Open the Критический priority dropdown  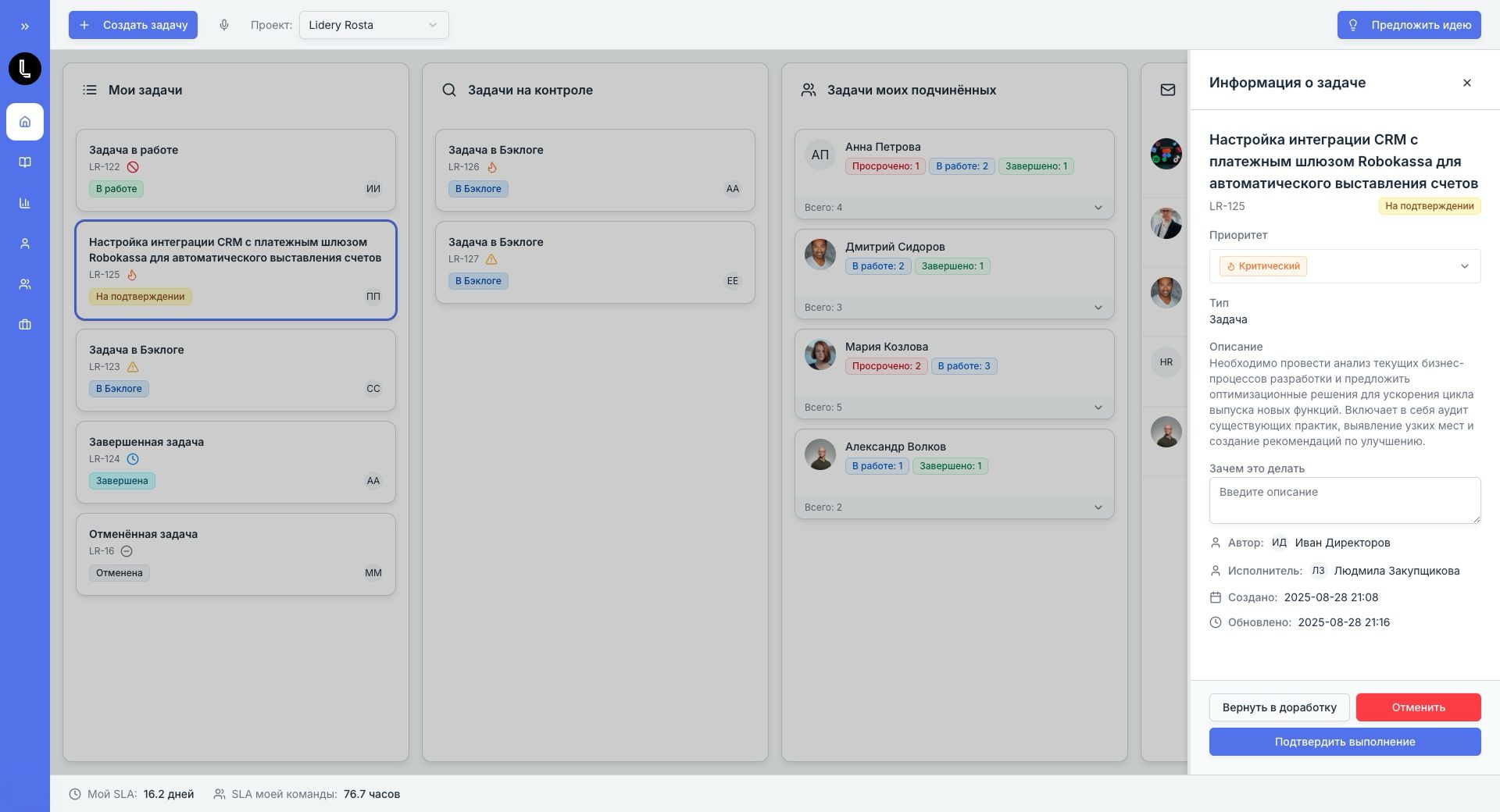[1344, 266]
